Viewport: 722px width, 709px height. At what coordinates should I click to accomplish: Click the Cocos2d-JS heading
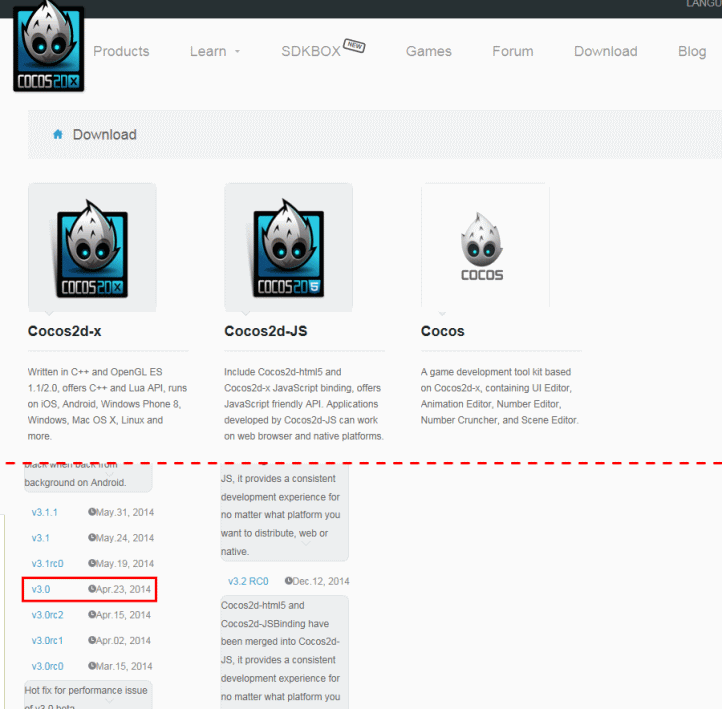tap(266, 331)
